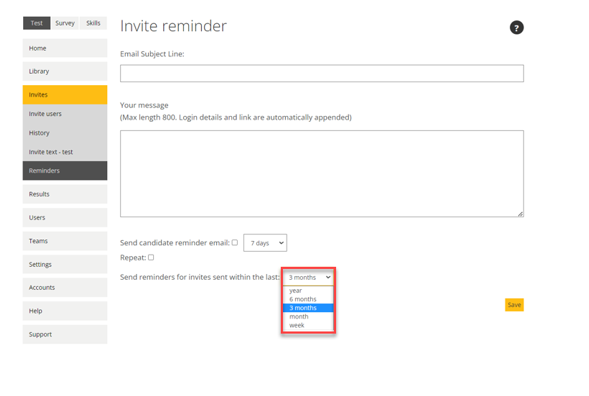Open Help in the sidebar

click(65, 311)
